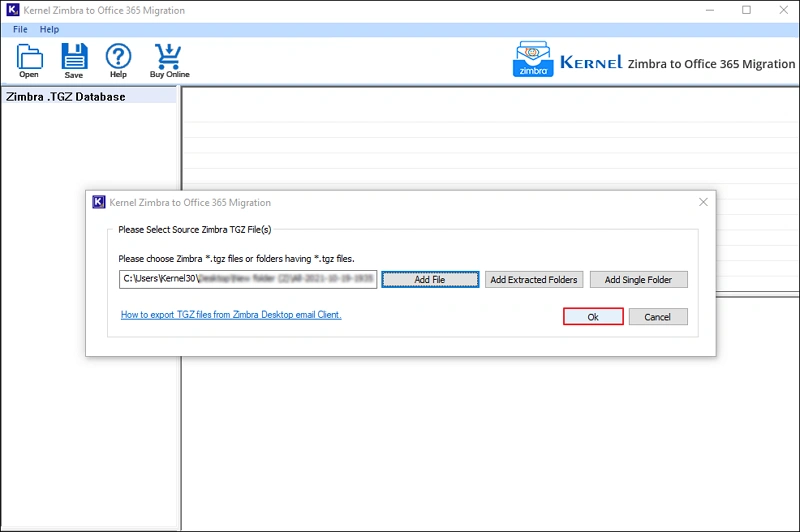Select the Zimbra .TGZ Database panel header
800x532 pixels.
coord(89,96)
